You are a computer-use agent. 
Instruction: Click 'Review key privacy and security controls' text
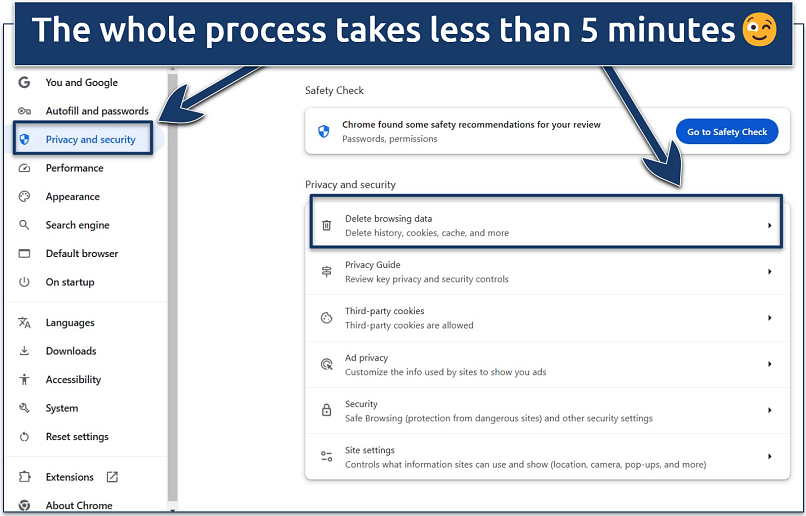click(x=427, y=279)
